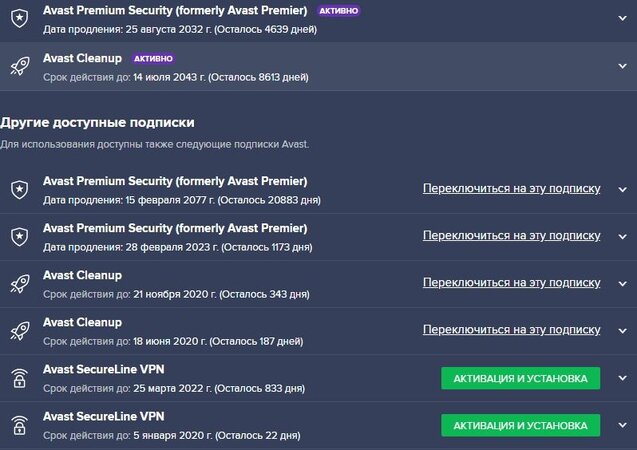Click rocket icon of Cleanup expiring 21 ноября 2020
The width and height of the screenshot is (637, 450).
[x=20, y=283]
